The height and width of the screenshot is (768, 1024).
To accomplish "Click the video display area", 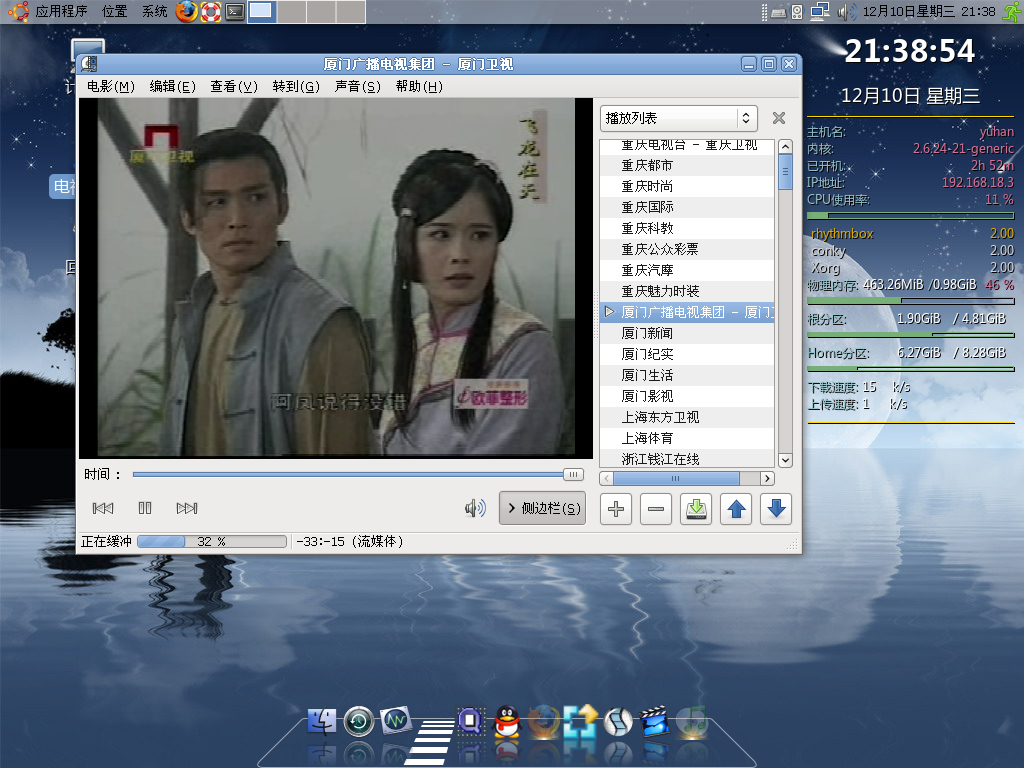I will coord(336,278).
